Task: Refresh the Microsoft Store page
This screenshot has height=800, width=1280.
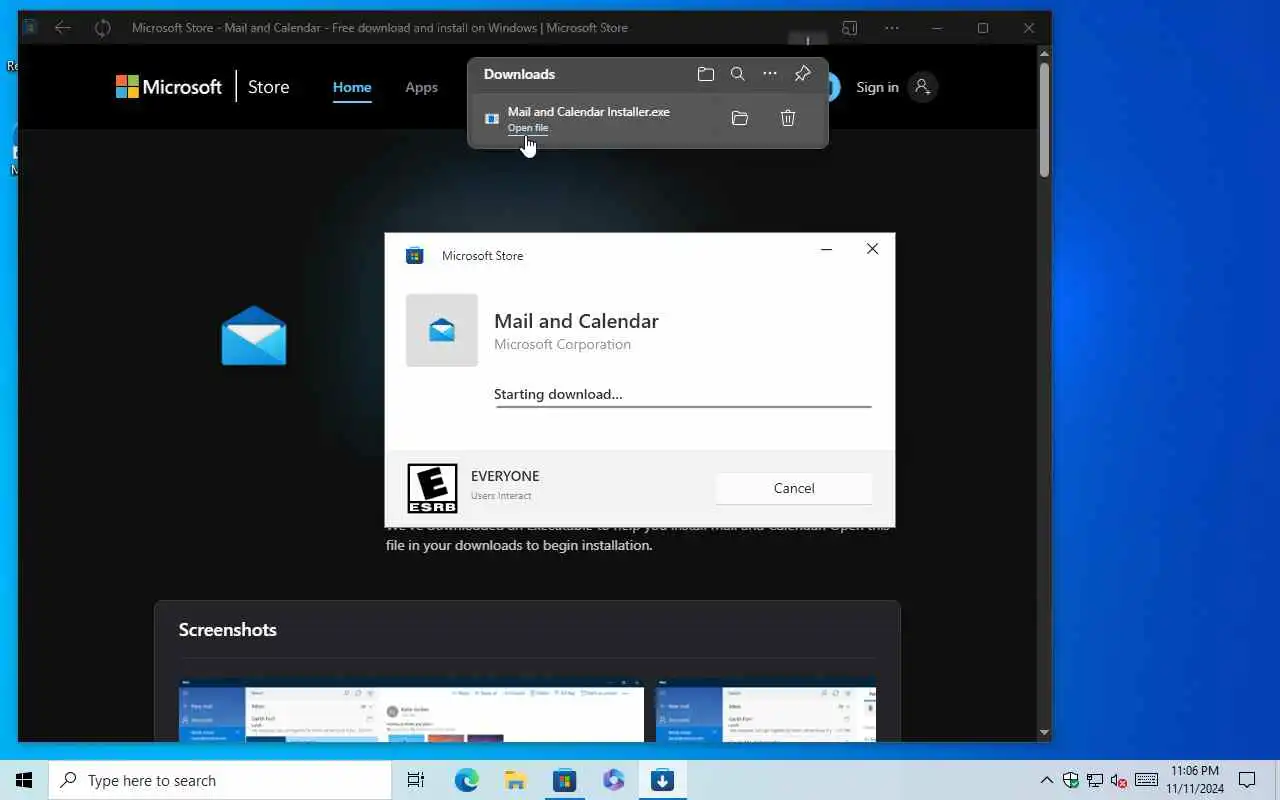Action: point(102,28)
